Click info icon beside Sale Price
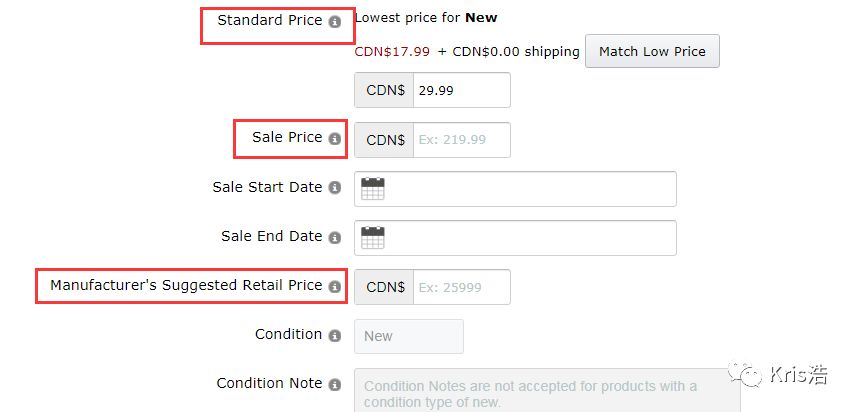 pyautogui.click(x=335, y=139)
